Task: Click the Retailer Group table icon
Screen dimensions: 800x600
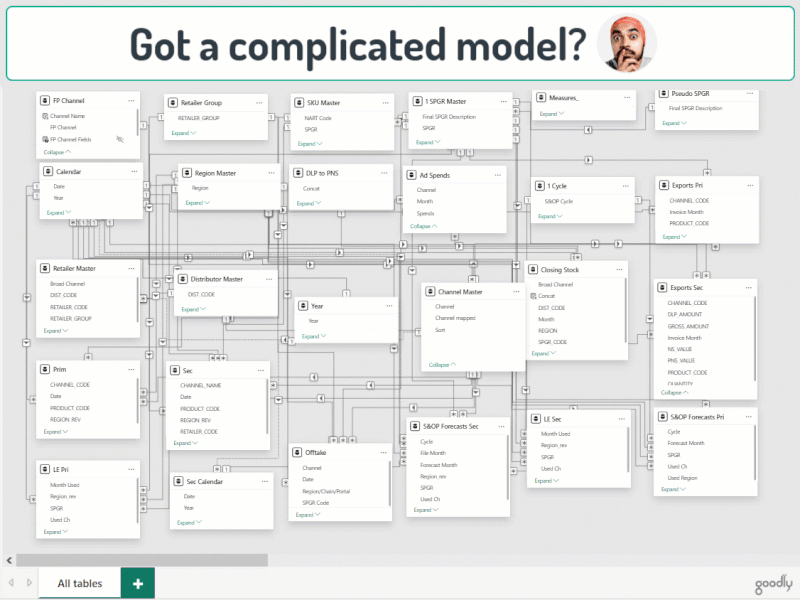Action: click(173, 102)
